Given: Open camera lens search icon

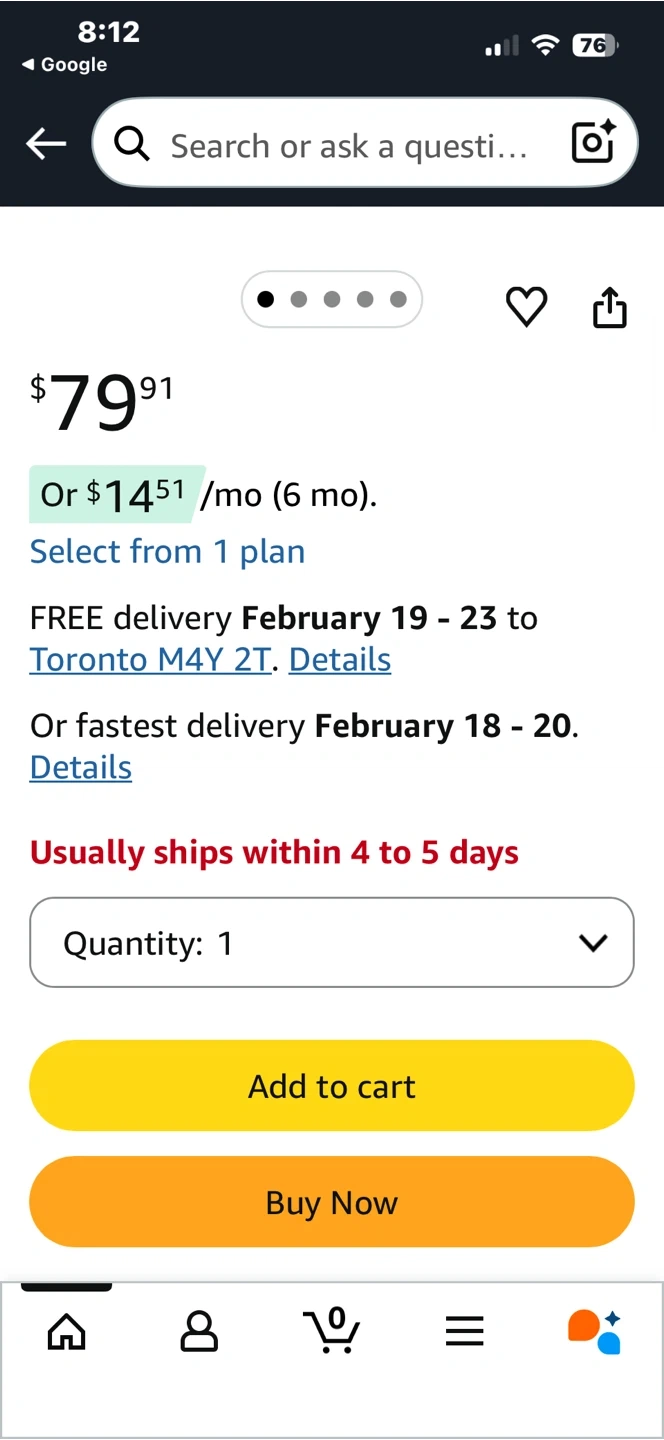Looking at the screenshot, I should point(593,143).
